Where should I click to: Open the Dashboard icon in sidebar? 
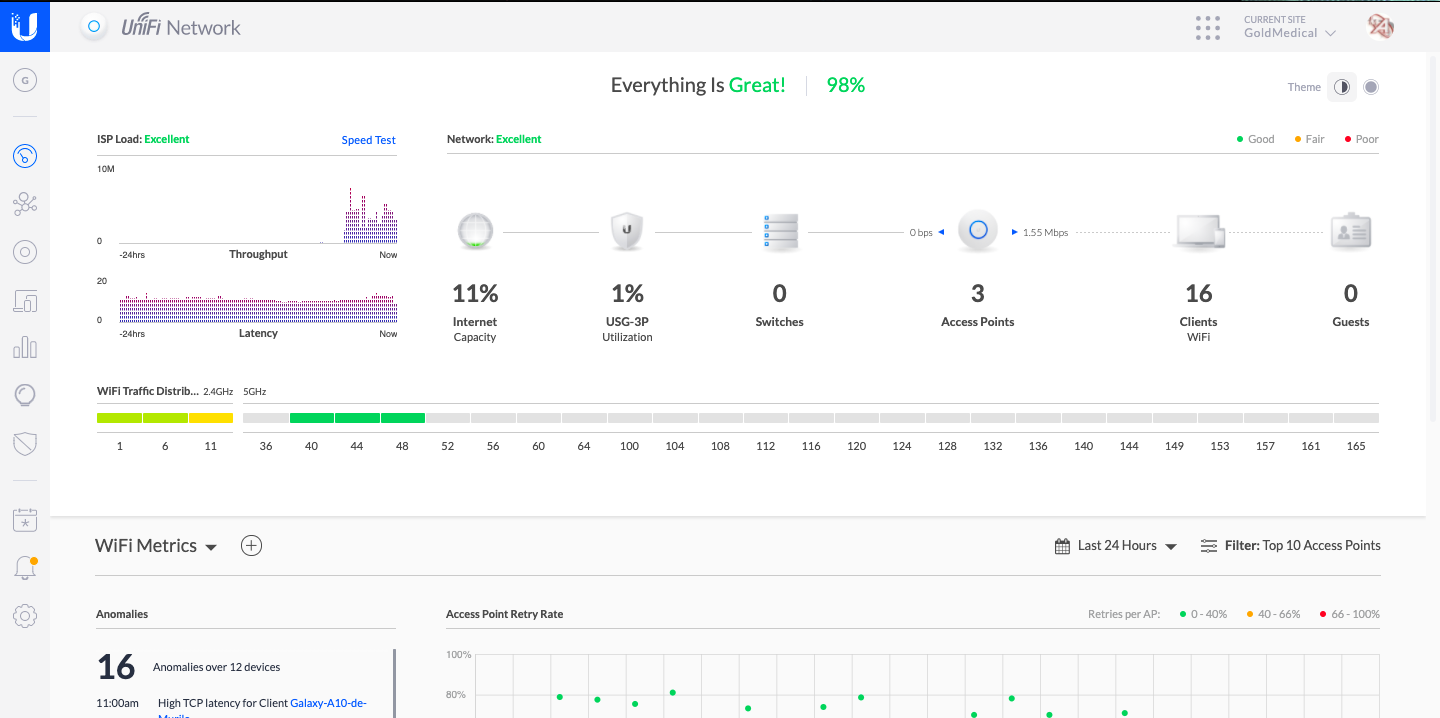[25, 156]
